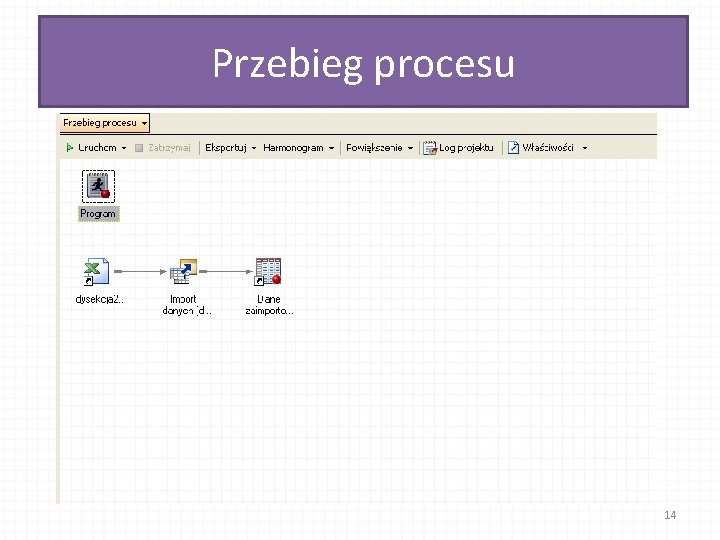Click the connector arrow from Import to Dane

coord(226,271)
